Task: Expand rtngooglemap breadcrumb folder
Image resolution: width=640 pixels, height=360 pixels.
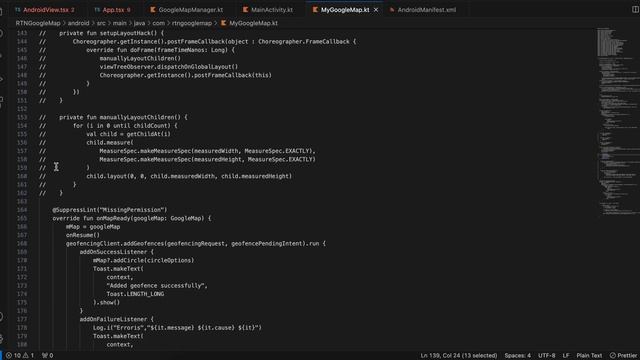Action: pos(192,23)
